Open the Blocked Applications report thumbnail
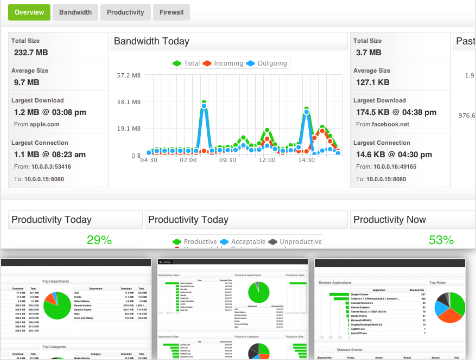476x360 pixels. tap(390, 309)
